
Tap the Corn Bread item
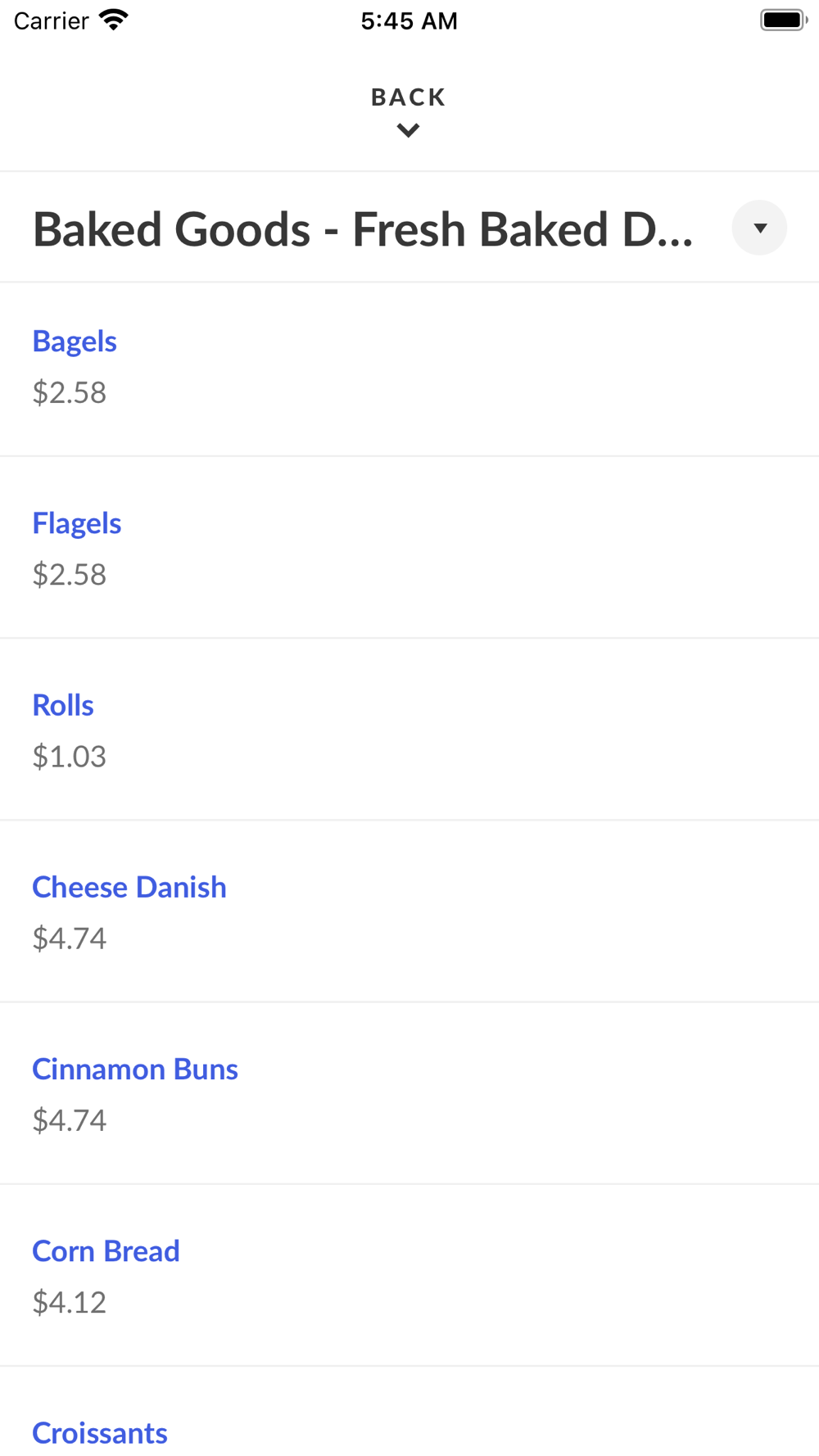coord(106,1250)
